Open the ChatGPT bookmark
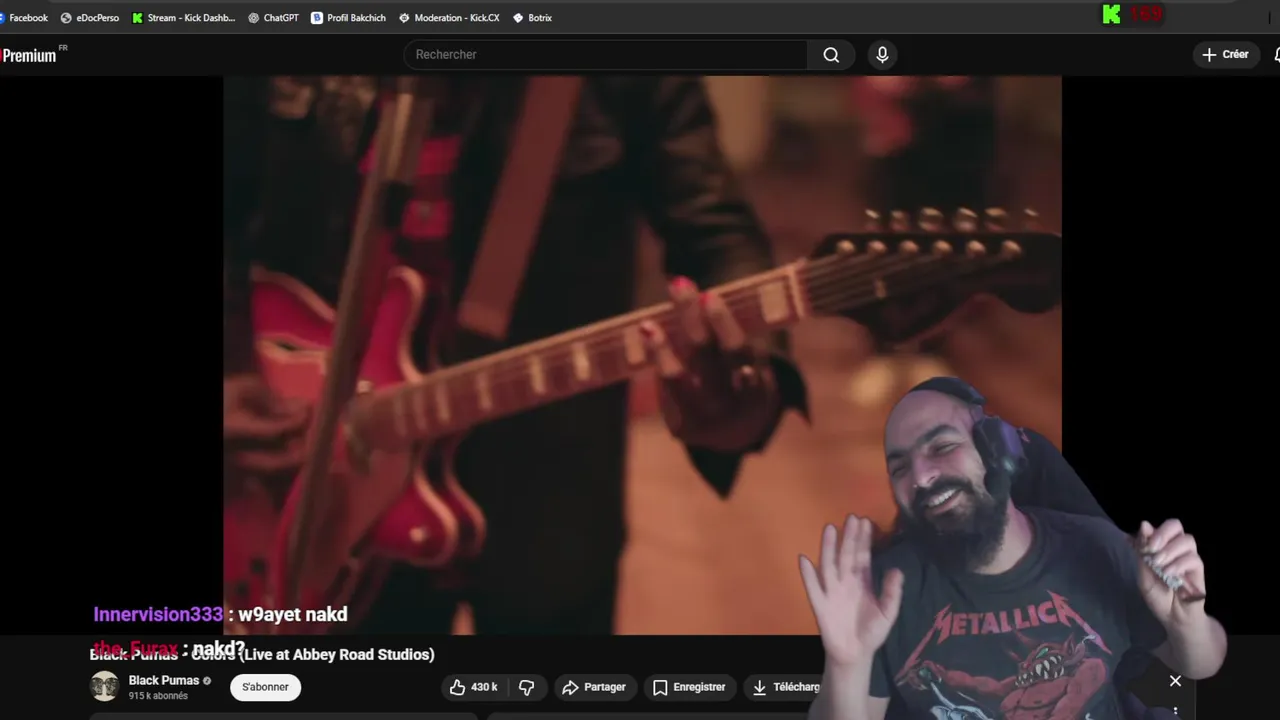1280x720 pixels. point(273,17)
